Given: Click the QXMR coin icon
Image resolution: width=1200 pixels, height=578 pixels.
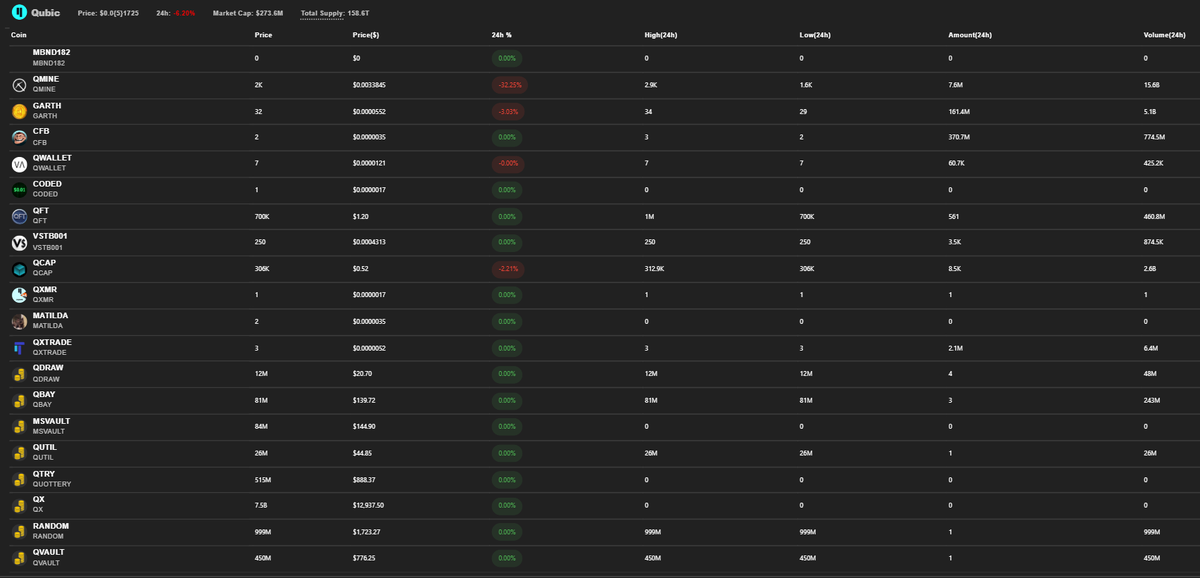Looking at the screenshot, I should 19,295.
